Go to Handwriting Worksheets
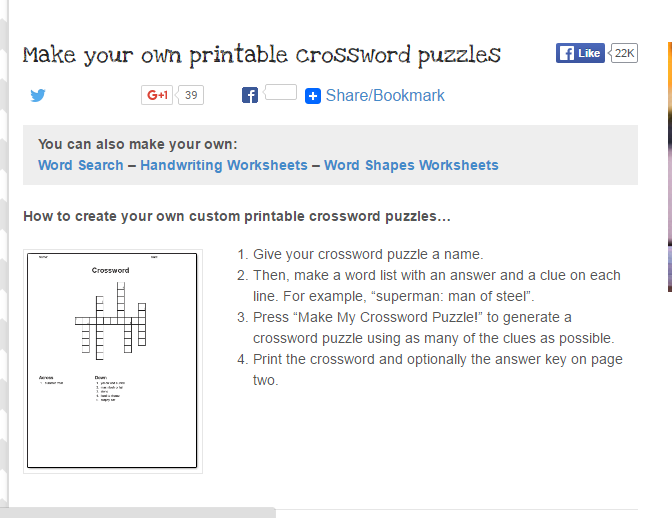672x518 pixels. (224, 165)
